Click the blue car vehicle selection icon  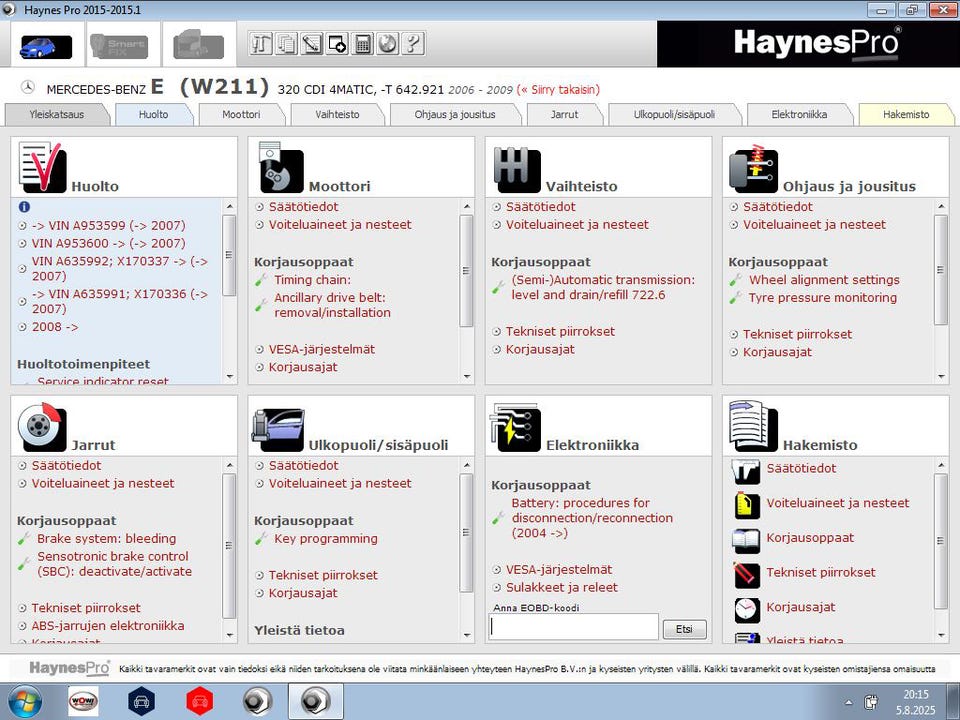pos(46,46)
